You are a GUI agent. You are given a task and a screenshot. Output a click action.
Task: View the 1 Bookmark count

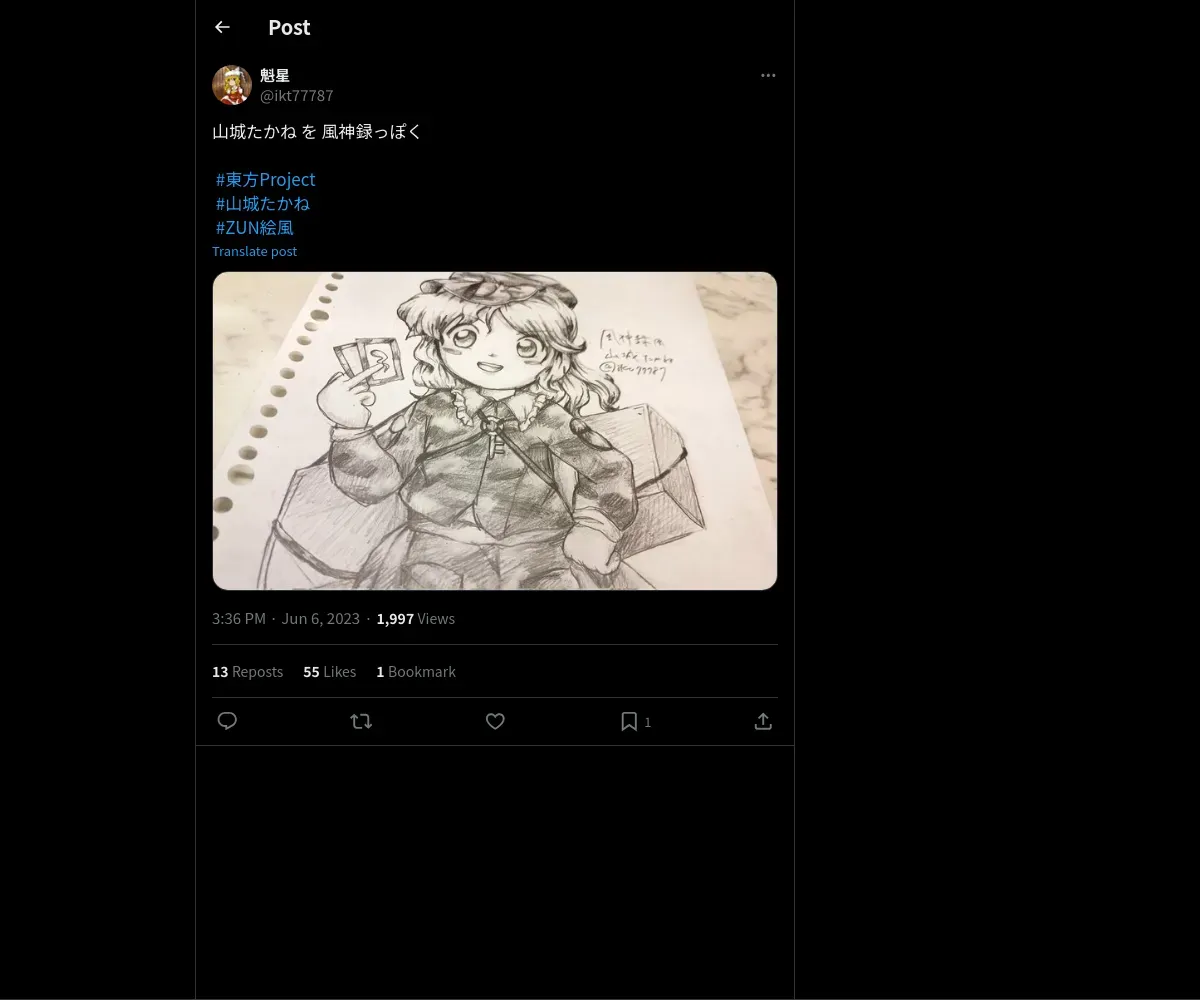(415, 671)
